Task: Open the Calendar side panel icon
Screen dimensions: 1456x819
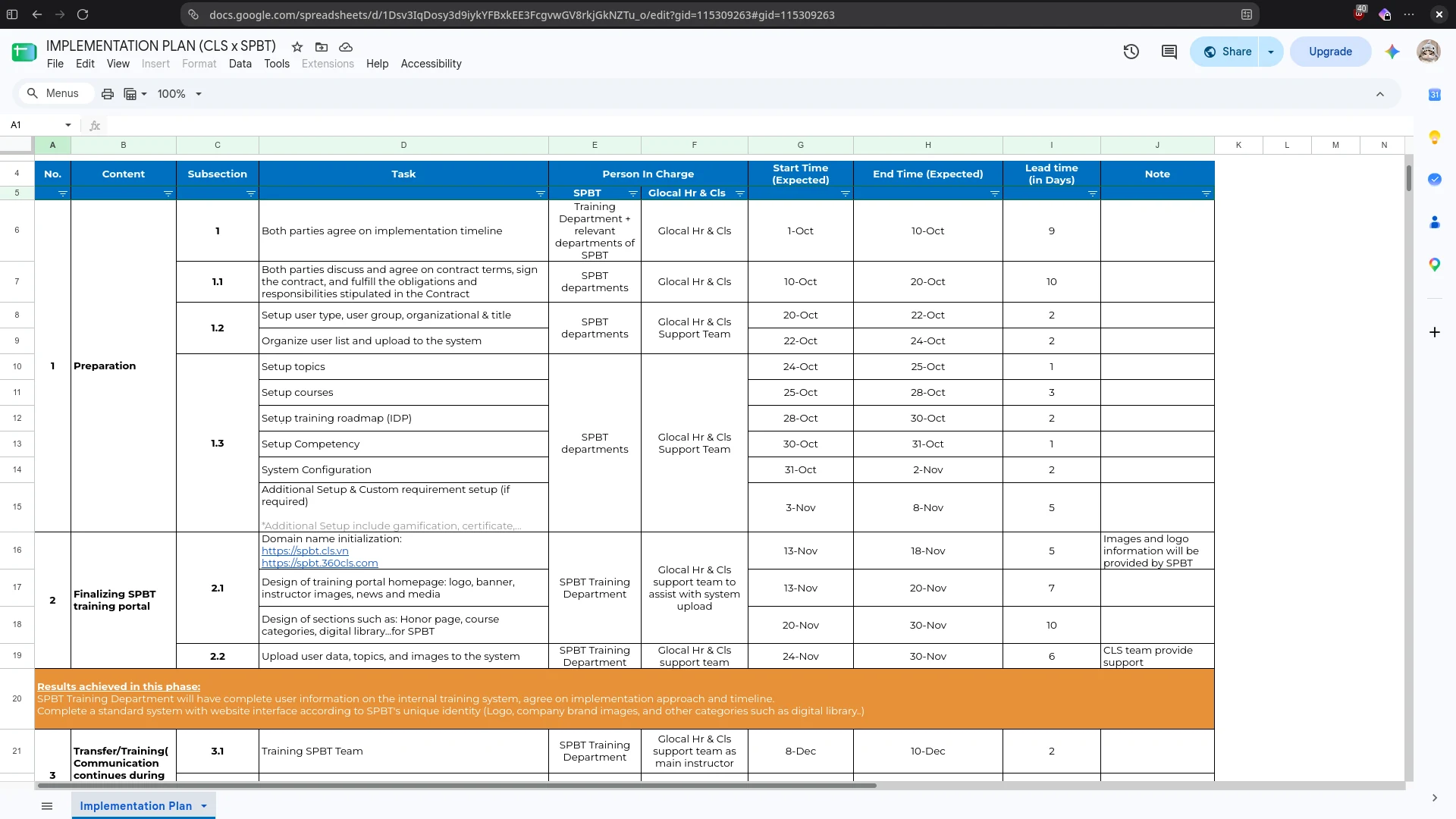Action: pyautogui.click(x=1435, y=95)
